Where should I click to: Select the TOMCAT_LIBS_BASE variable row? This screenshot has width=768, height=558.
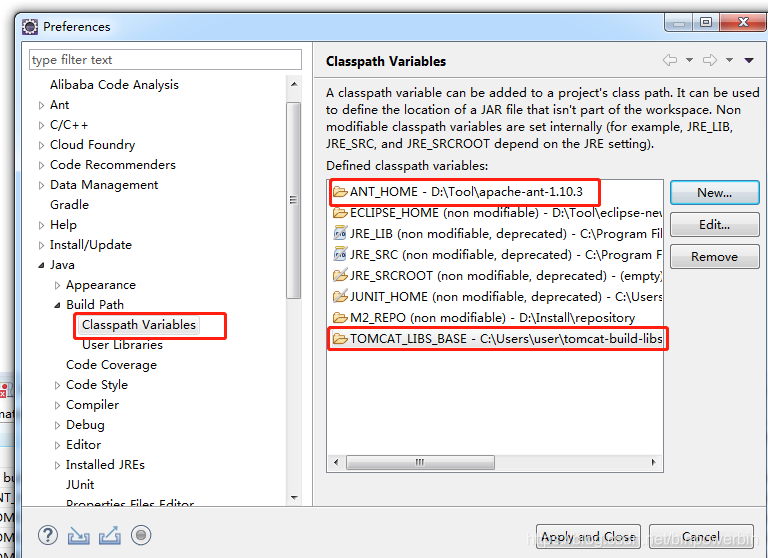[x=495, y=339]
